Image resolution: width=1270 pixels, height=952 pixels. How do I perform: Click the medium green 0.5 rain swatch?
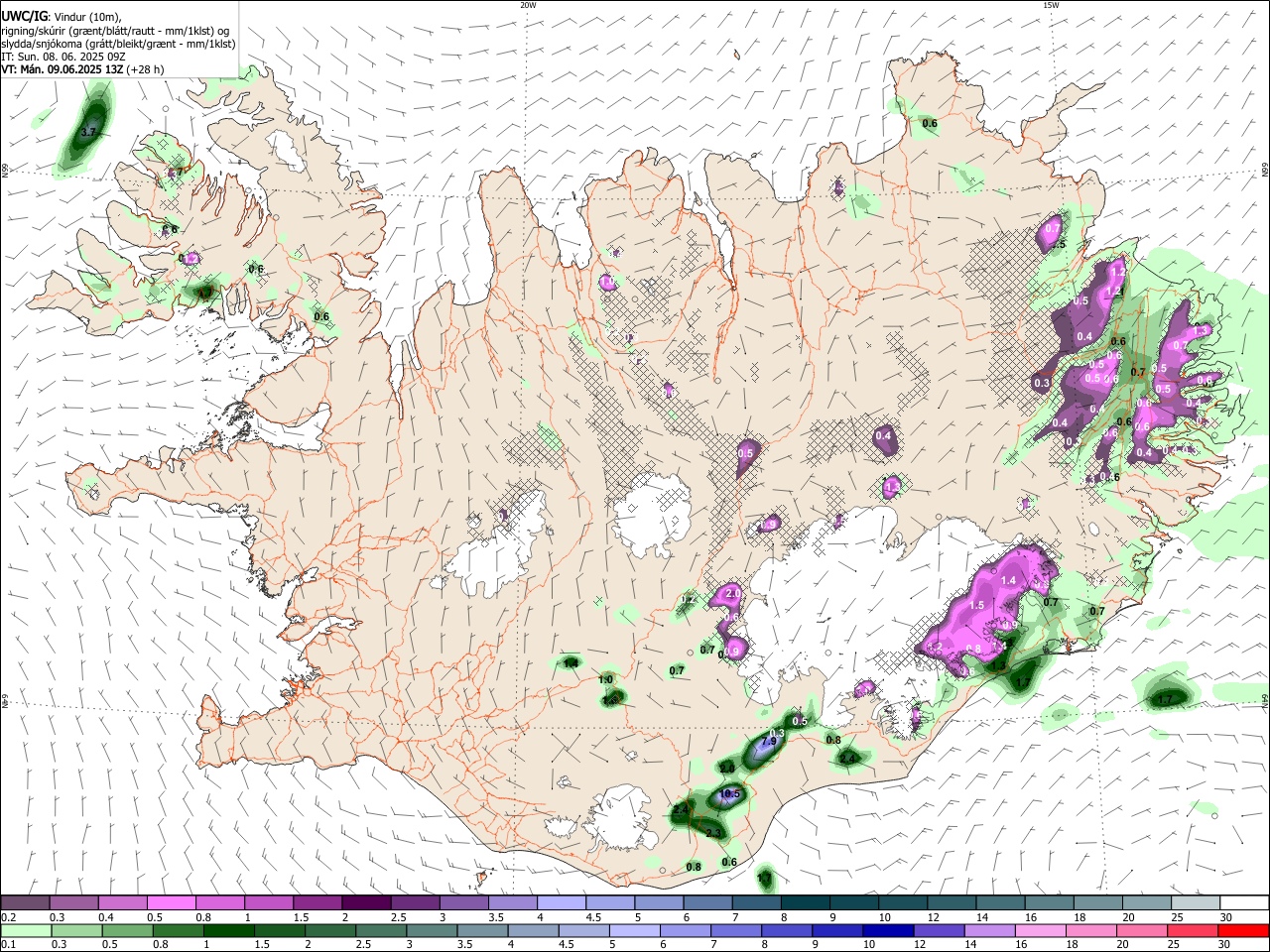click(x=128, y=930)
